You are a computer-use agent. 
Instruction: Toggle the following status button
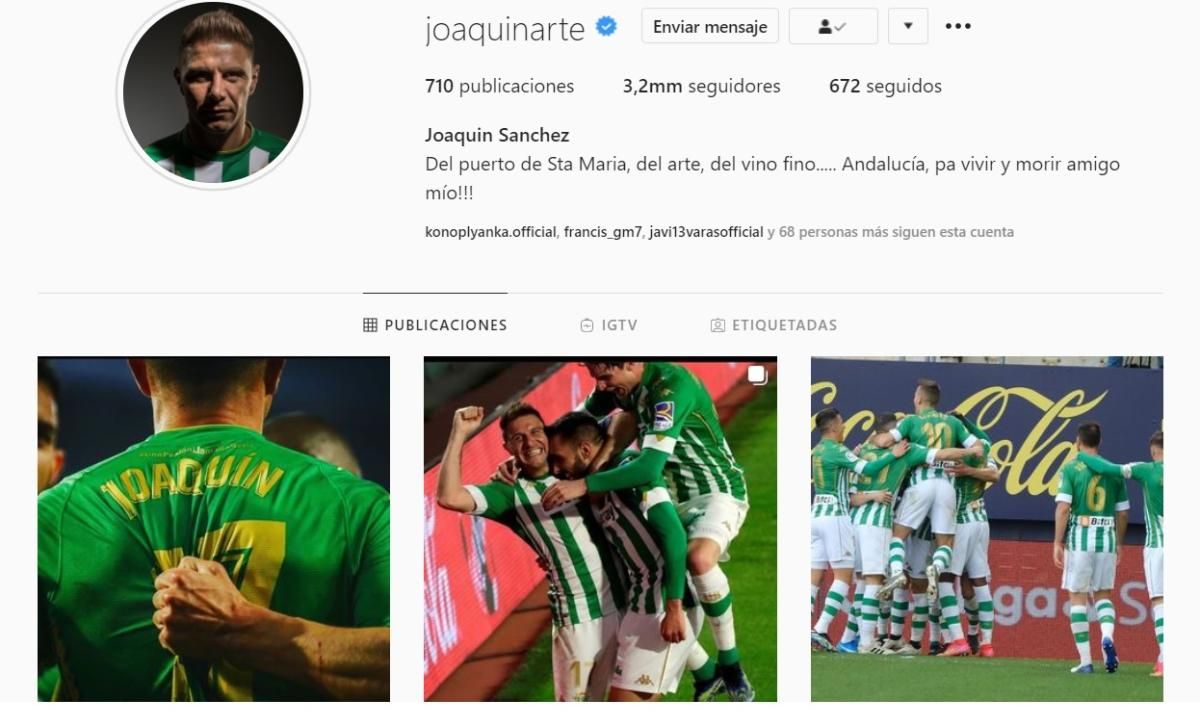pyautogui.click(x=833, y=26)
